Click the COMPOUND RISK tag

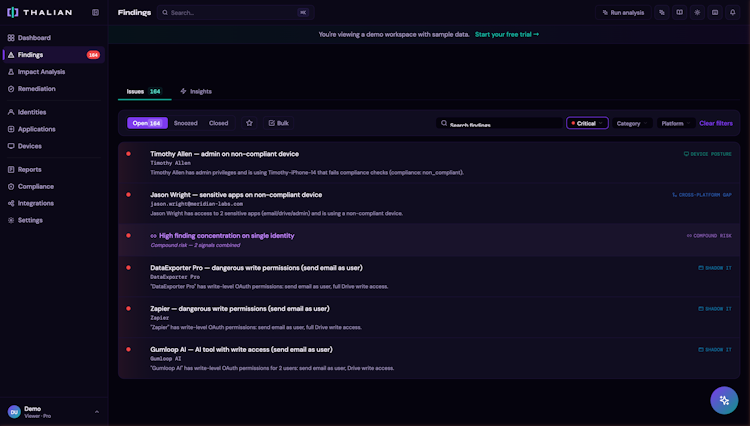point(709,236)
